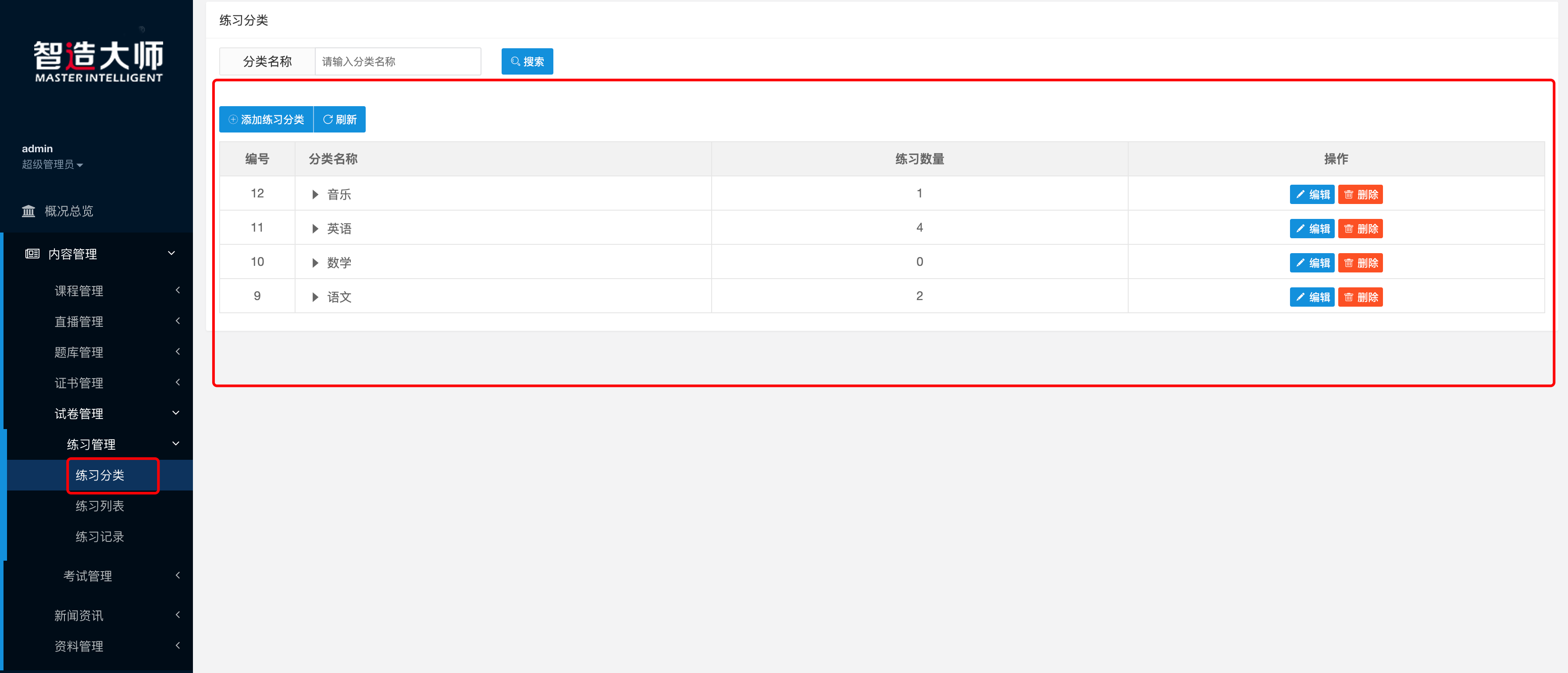Click the 英语 practice count 4
This screenshot has width=1568, height=673.
pos(919,227)
